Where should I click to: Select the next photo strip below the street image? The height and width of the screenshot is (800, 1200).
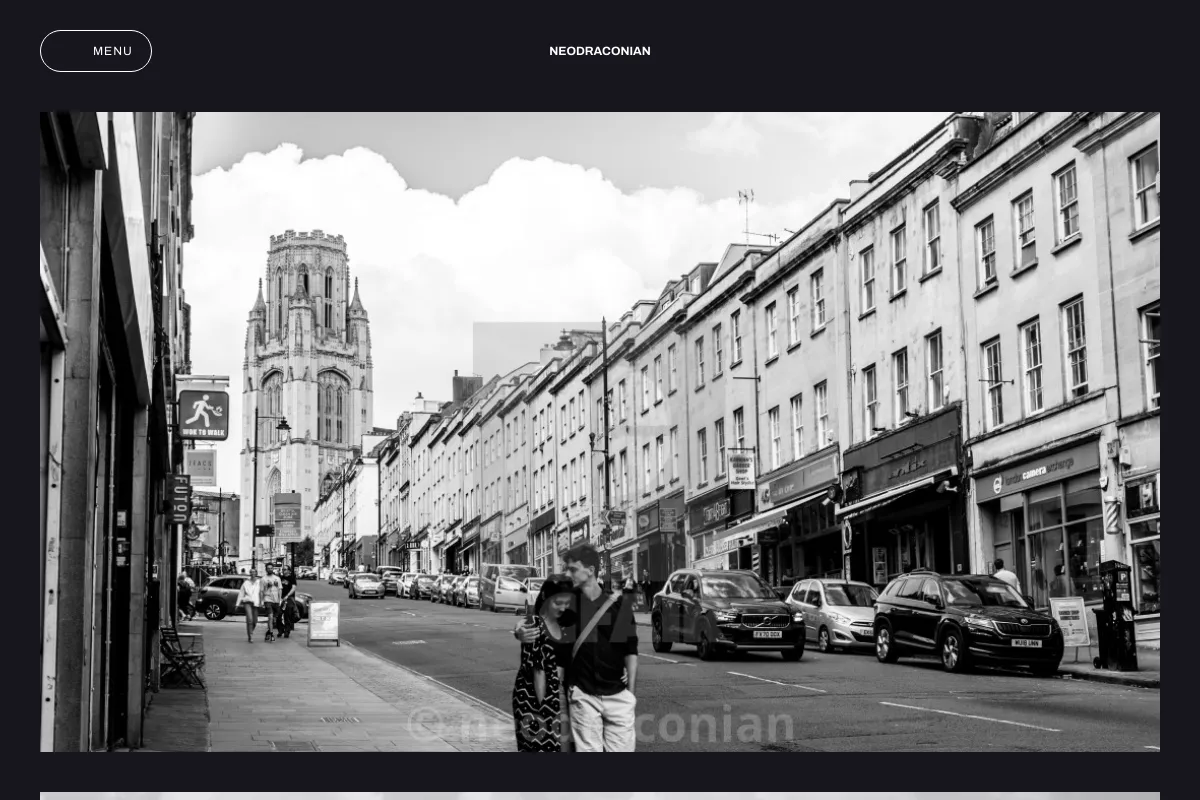[600, 796]
